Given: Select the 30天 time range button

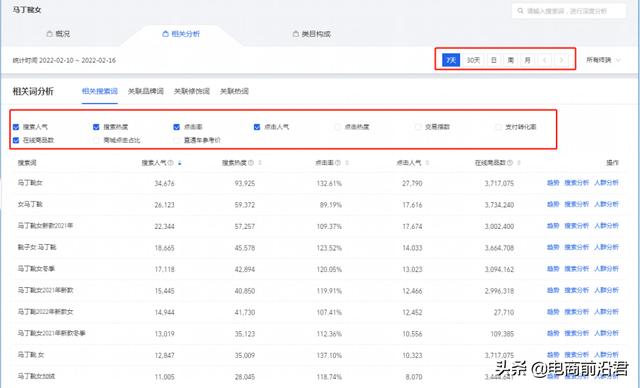Looking at the screenshot, I should click(x=473, y=60).
